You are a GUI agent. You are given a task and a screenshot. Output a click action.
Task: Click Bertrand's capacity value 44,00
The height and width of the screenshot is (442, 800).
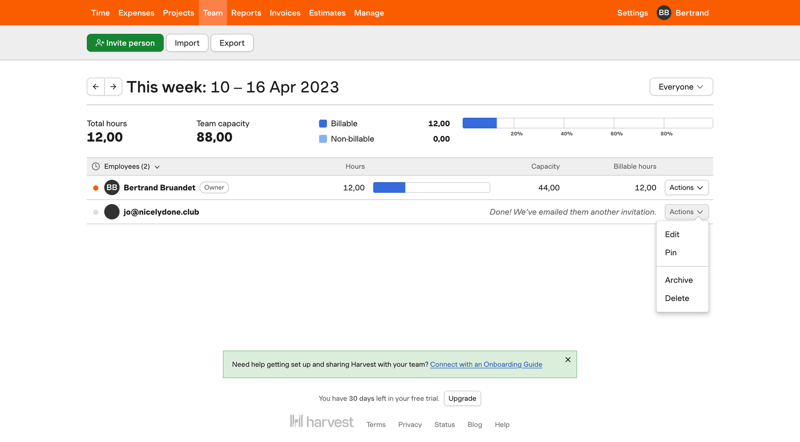tap(548, 188)
